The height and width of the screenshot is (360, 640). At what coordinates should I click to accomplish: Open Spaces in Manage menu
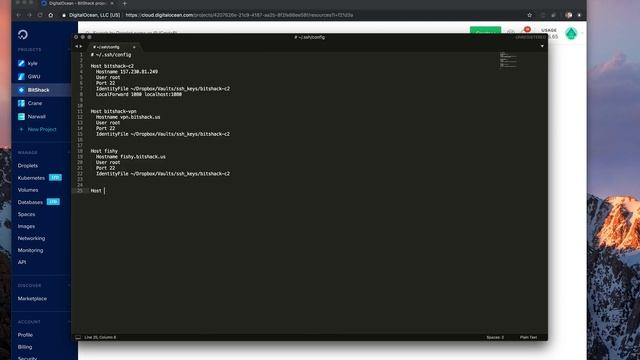pos(26,214)
